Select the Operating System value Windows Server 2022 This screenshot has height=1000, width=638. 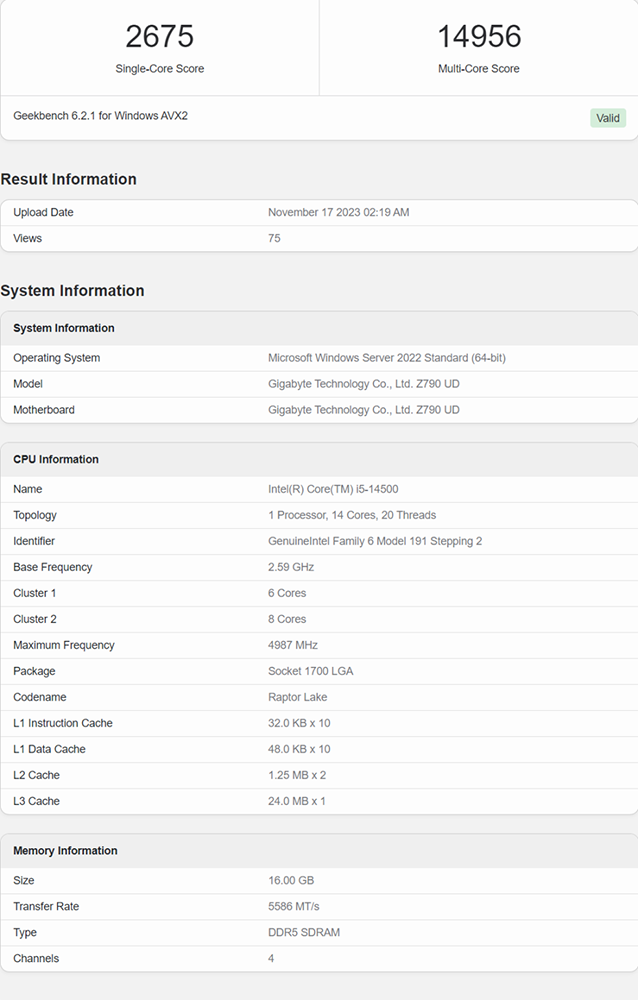pyautogui.click(x=387, y=358)
